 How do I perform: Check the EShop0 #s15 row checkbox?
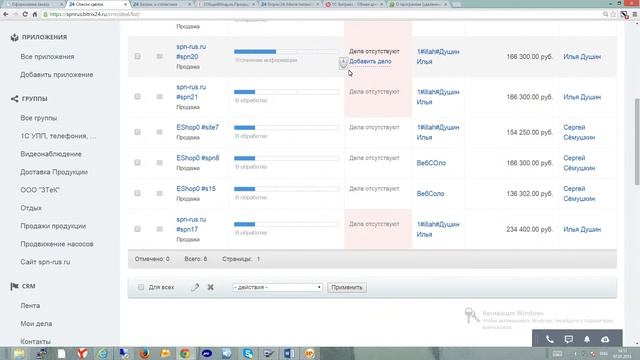138,193
